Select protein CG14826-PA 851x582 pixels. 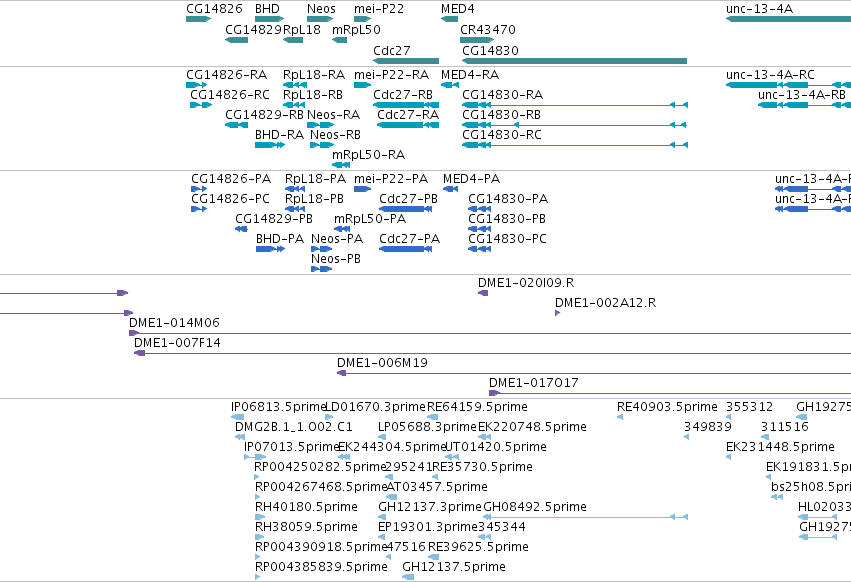199,189
